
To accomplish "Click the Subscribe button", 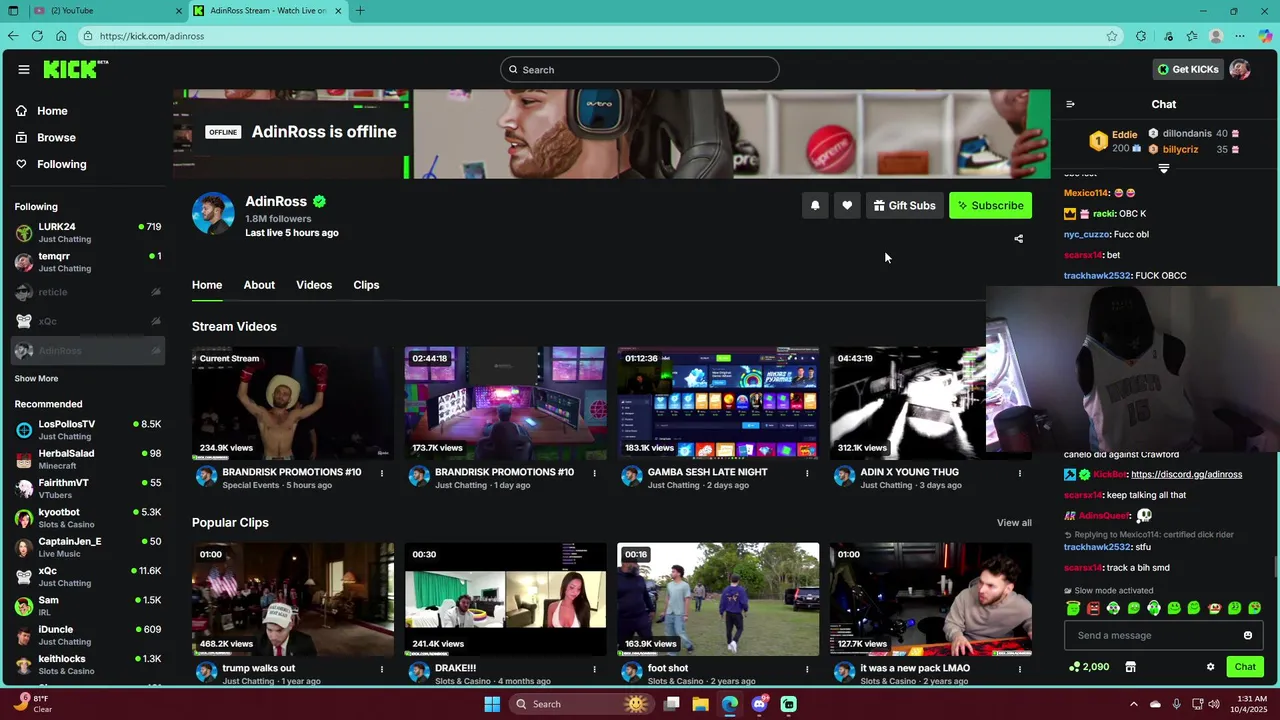I will (x=990, y=205).
